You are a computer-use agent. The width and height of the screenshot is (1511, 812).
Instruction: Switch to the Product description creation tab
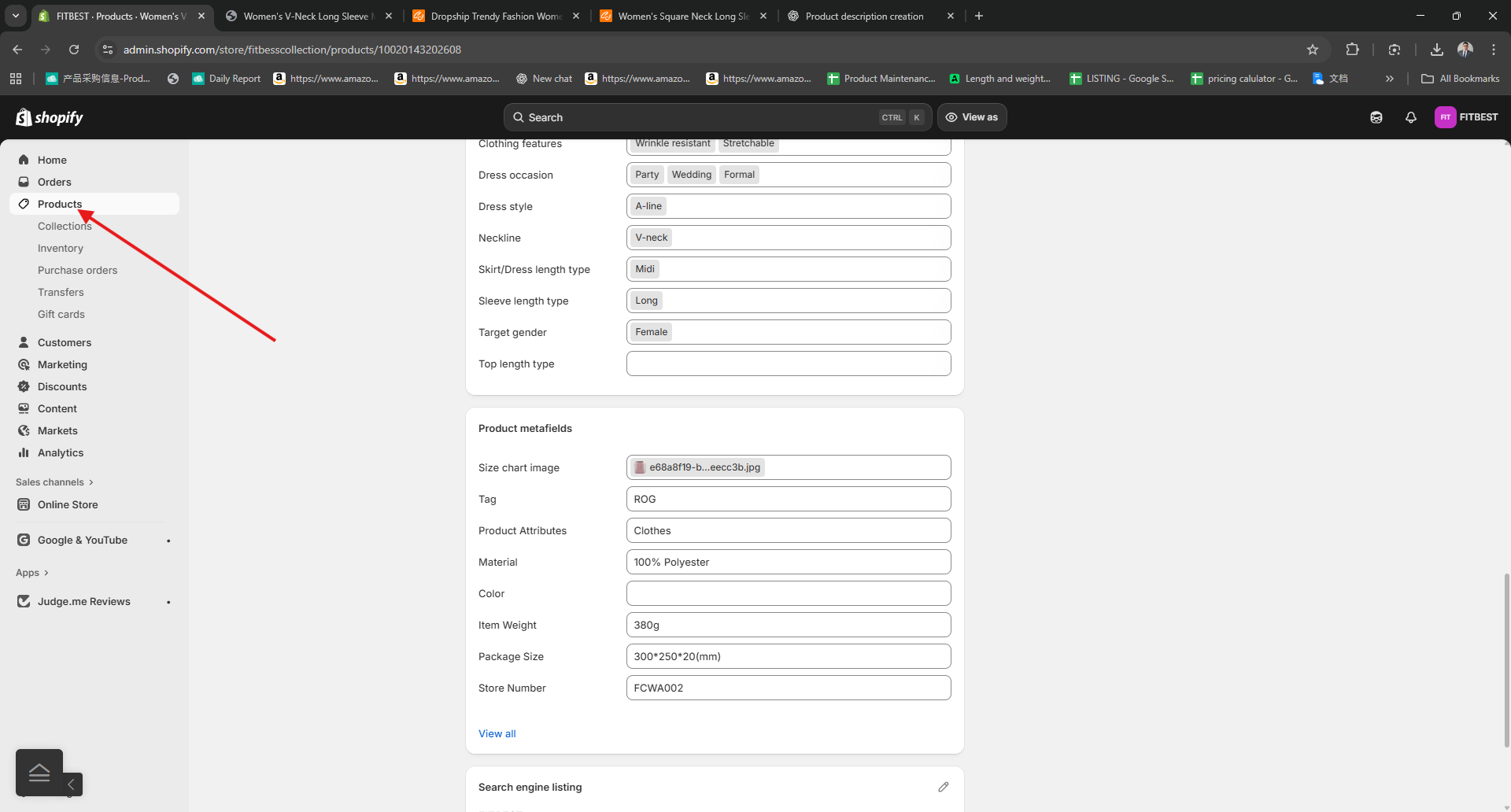(x=864, y=16)
